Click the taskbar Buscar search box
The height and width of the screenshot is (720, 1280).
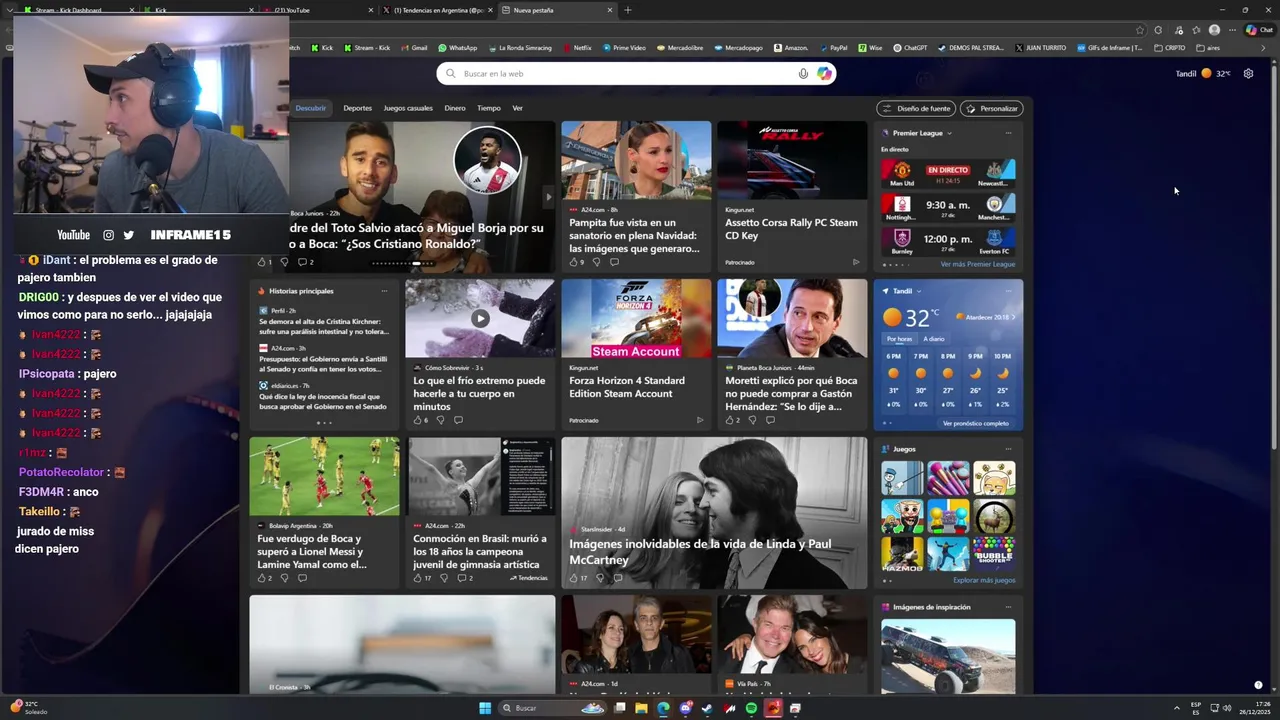551,708
